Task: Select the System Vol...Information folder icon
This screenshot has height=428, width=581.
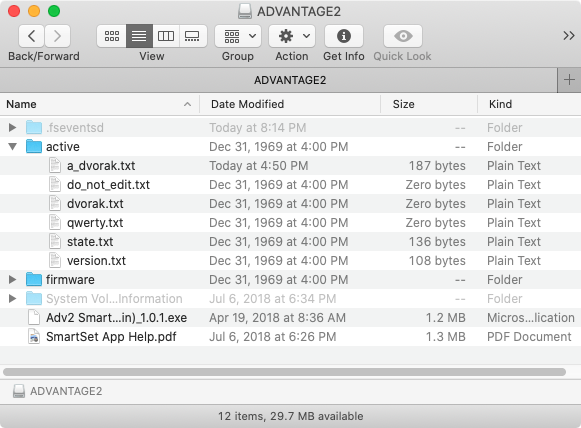Action: point(34,298)
